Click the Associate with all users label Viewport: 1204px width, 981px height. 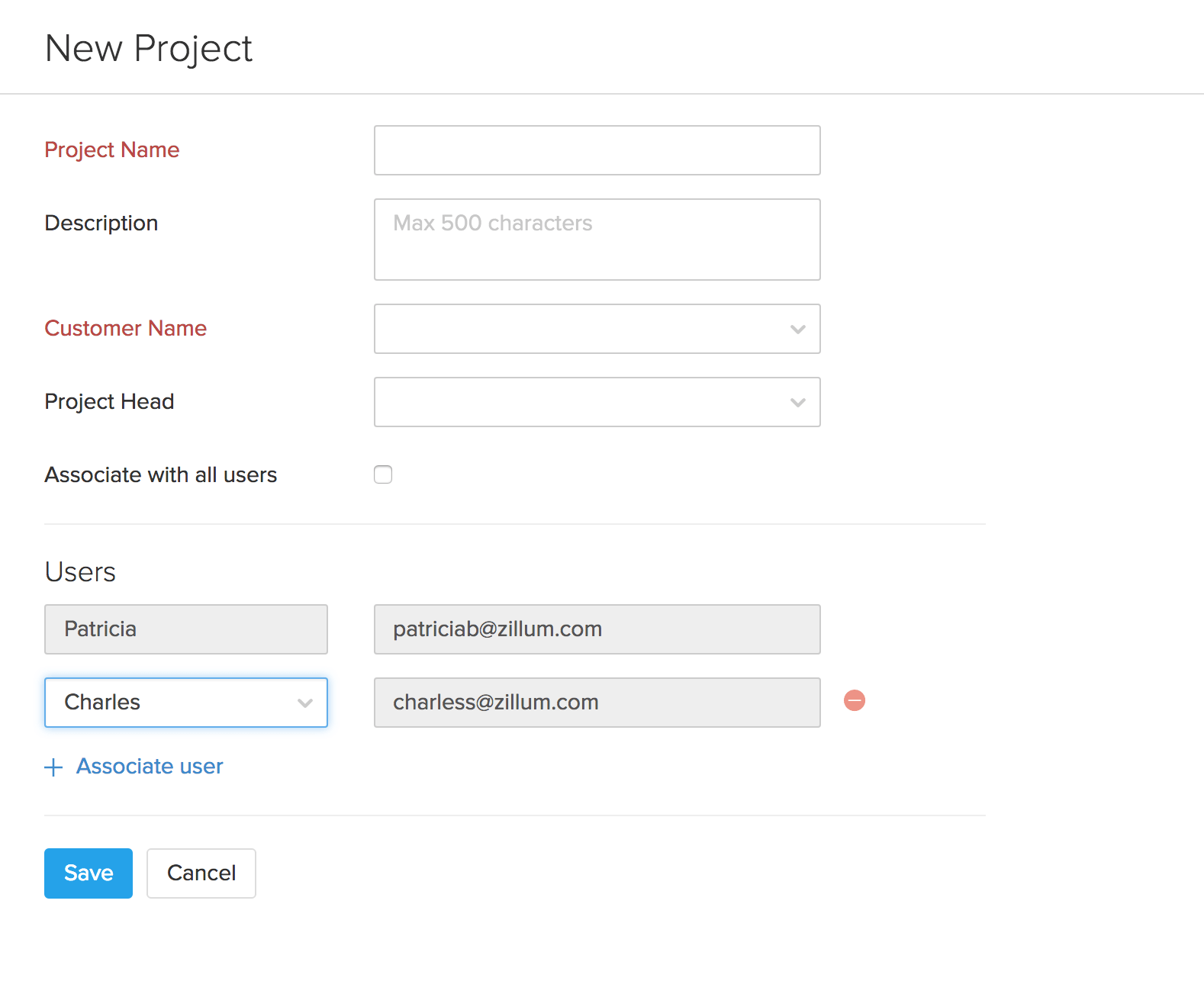tap(161, 474)
